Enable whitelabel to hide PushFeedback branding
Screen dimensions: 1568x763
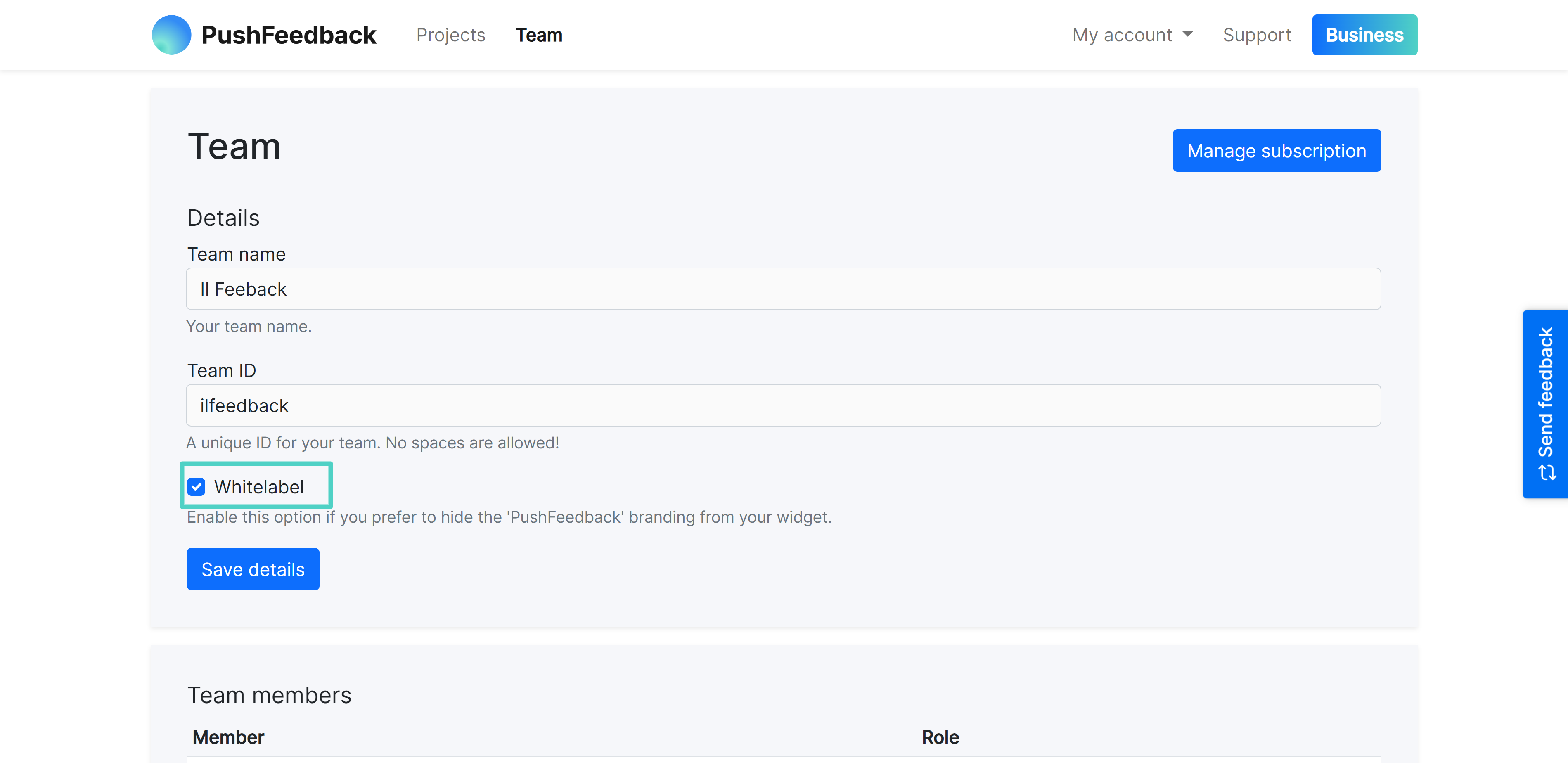(197, 487)
